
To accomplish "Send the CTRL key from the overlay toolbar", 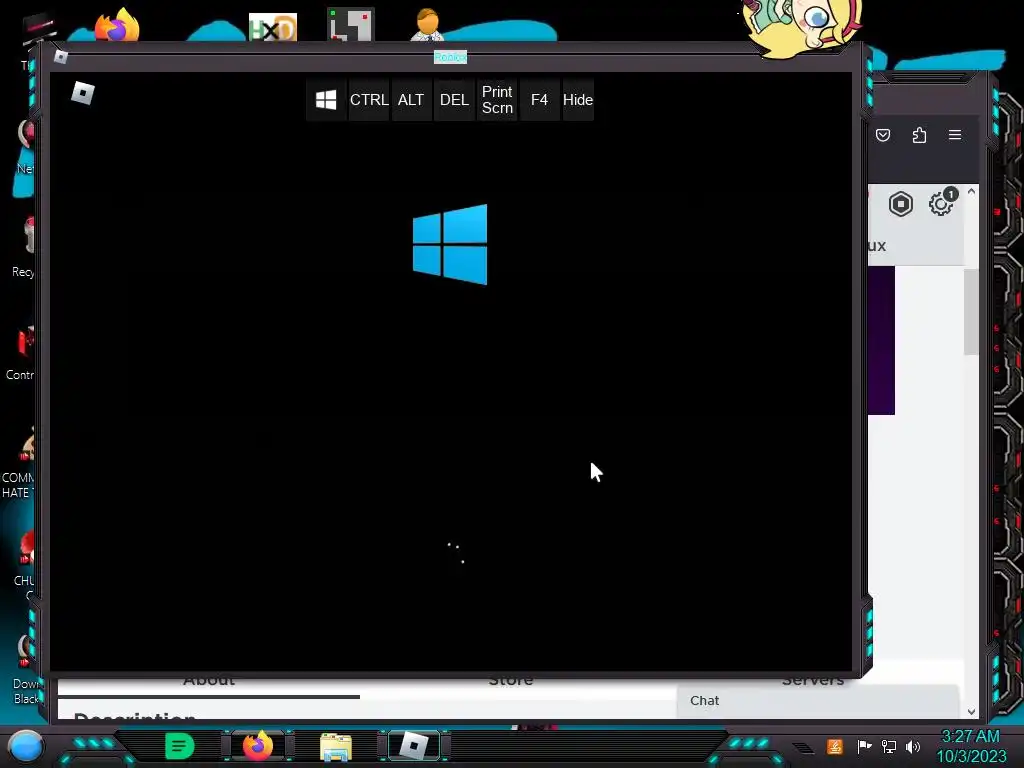I will 369,100.
